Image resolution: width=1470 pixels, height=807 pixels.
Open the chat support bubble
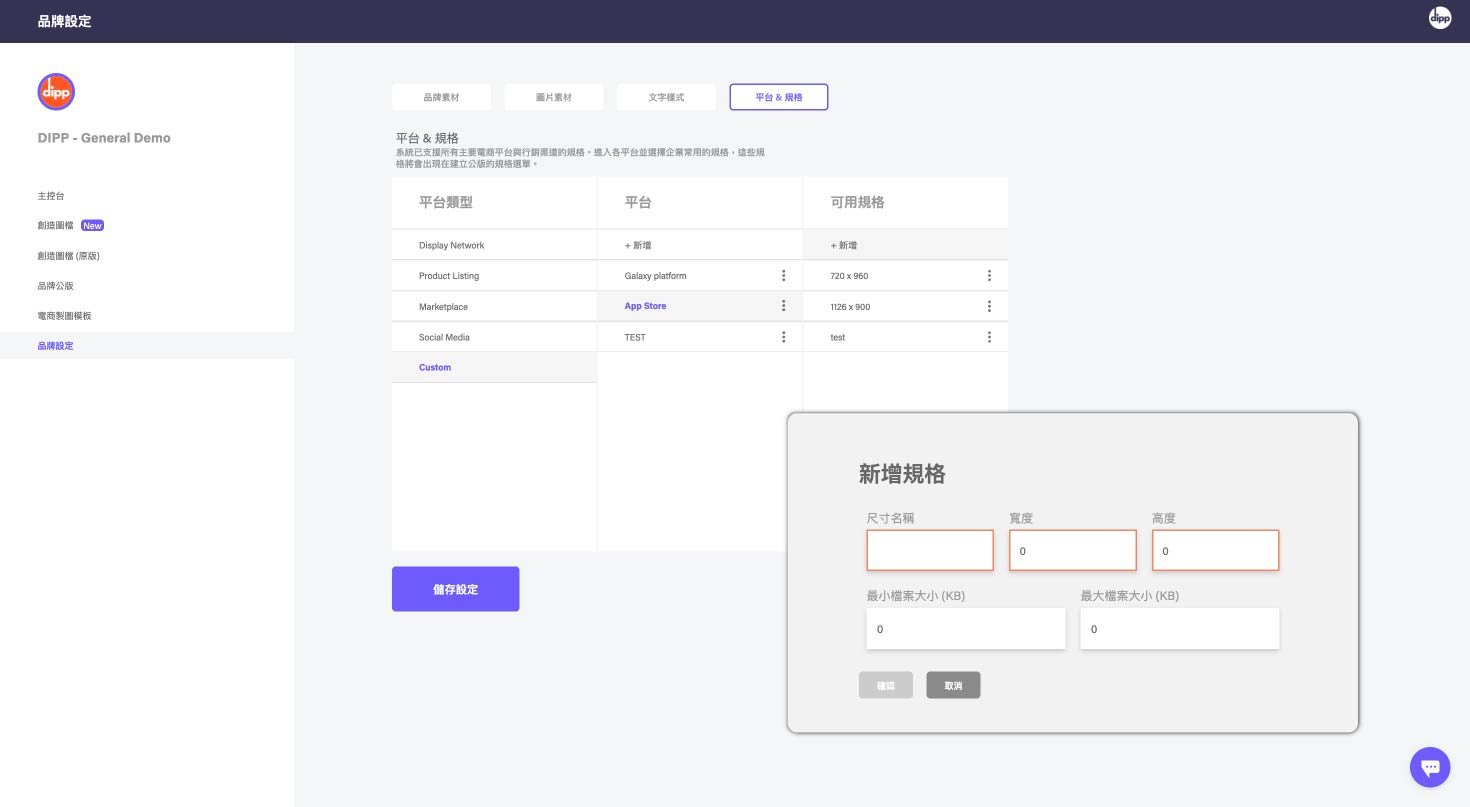tap(1430, 767)
